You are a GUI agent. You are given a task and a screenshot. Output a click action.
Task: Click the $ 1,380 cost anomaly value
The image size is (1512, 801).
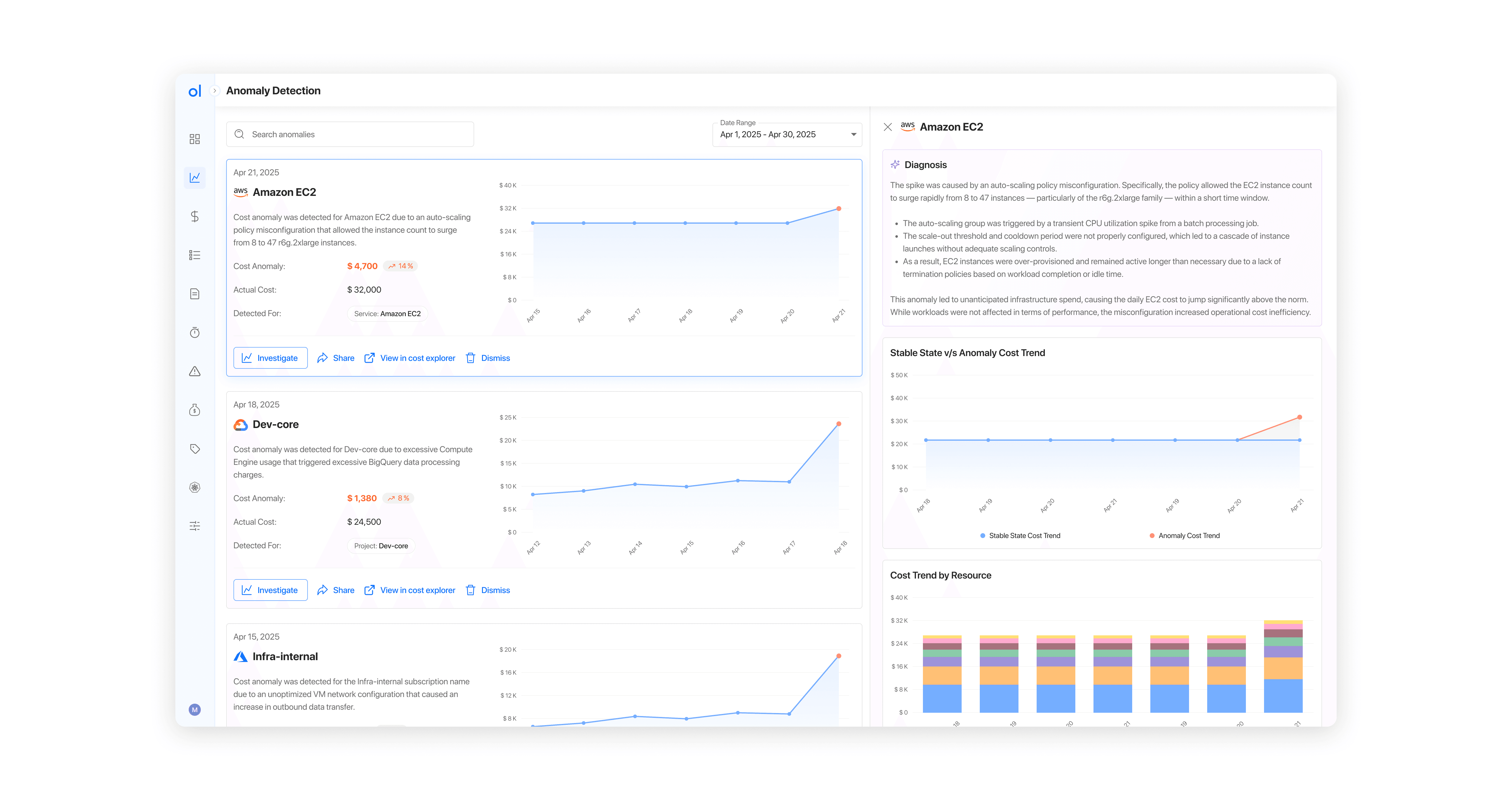click(x=362, y=499)
